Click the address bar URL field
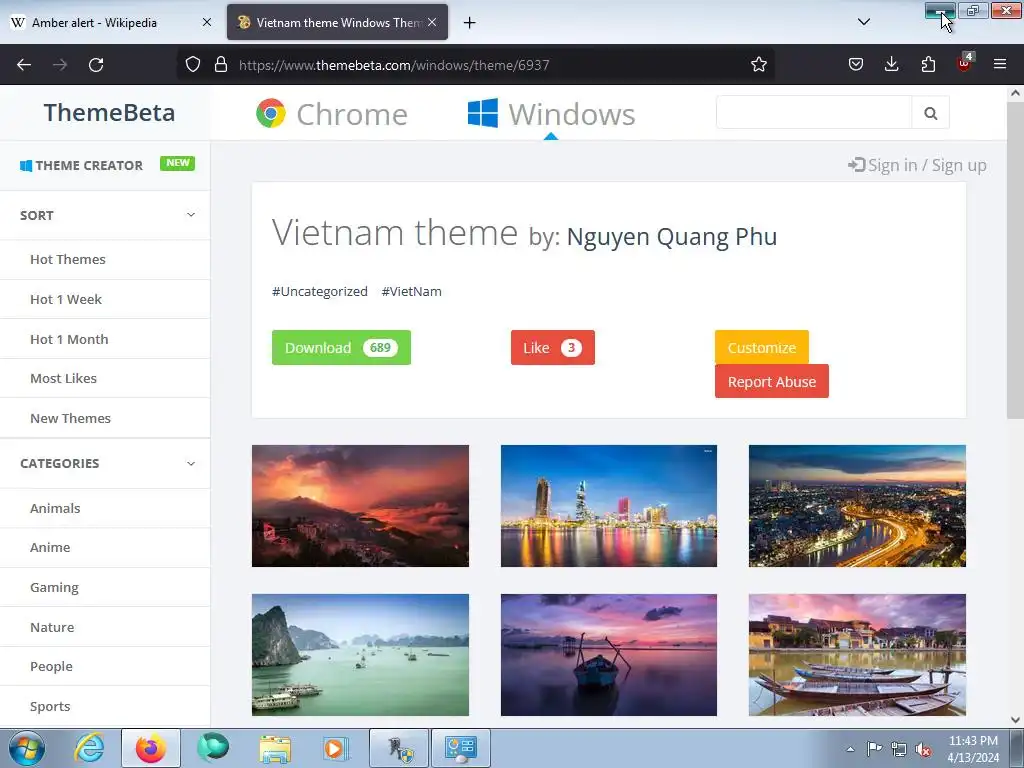 click(490, 65)
